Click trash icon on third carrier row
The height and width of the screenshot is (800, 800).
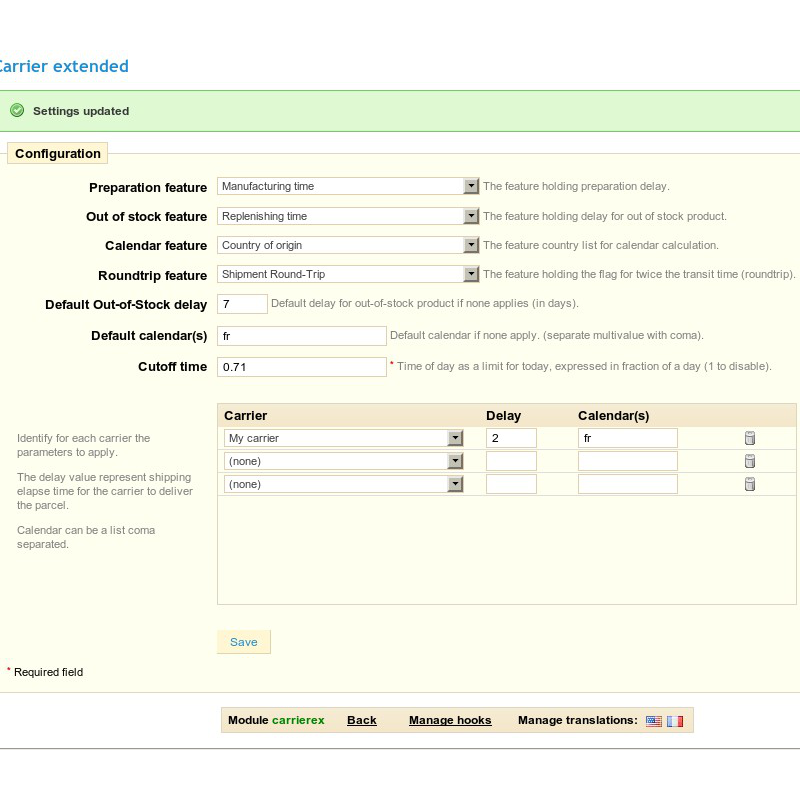750,484
